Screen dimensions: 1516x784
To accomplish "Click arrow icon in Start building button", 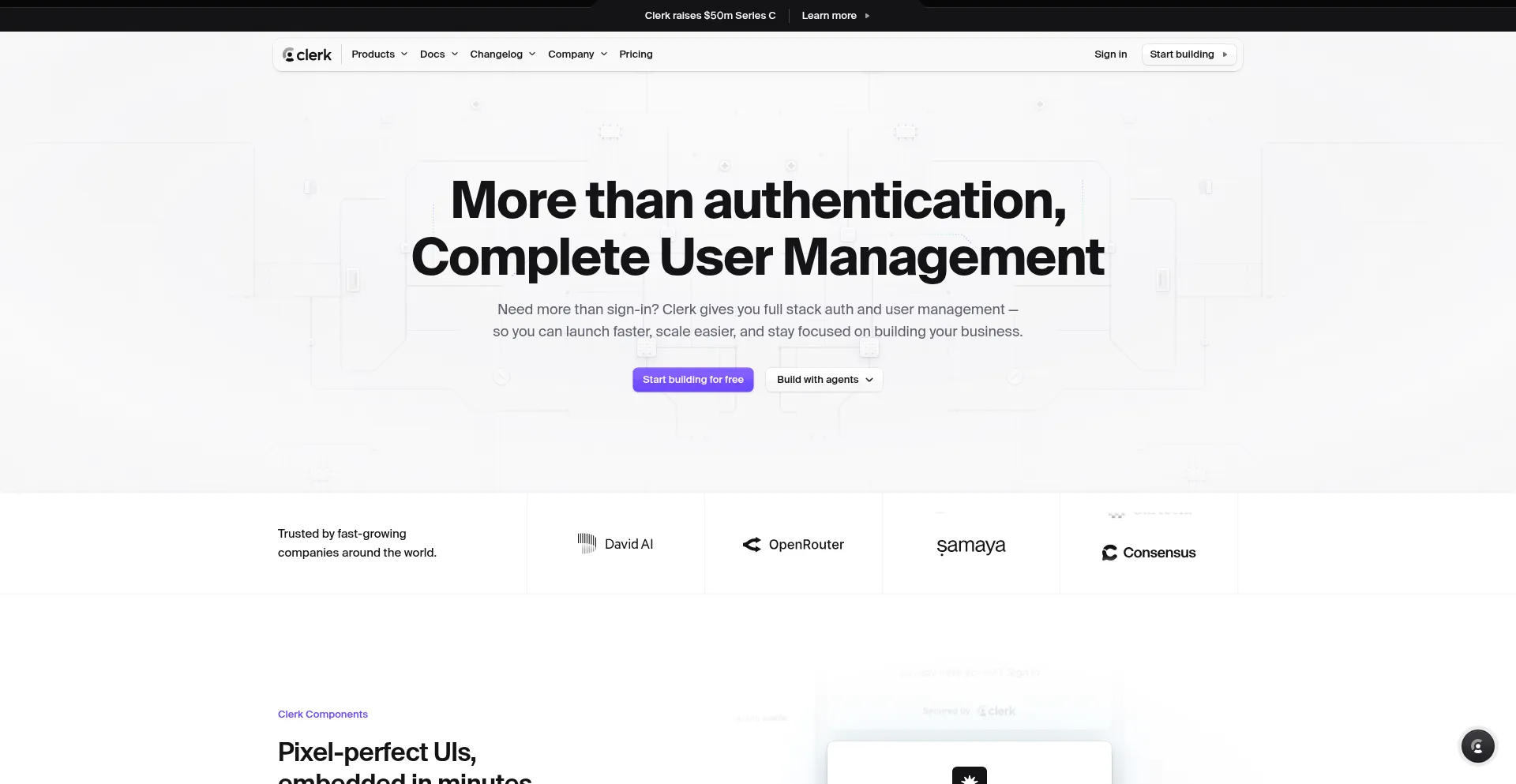I will 1225,54.
